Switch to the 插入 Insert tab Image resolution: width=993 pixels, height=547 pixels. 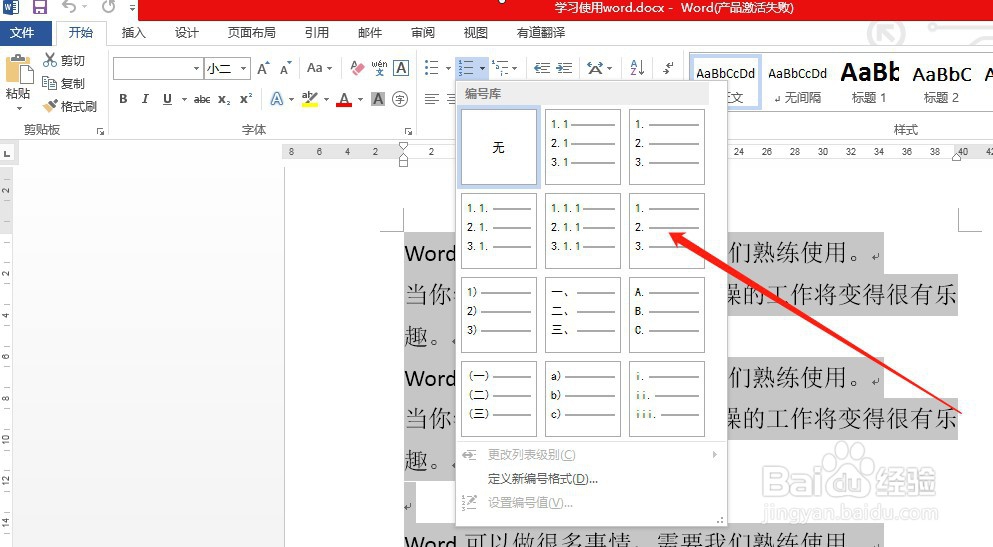tap(134, 32)
